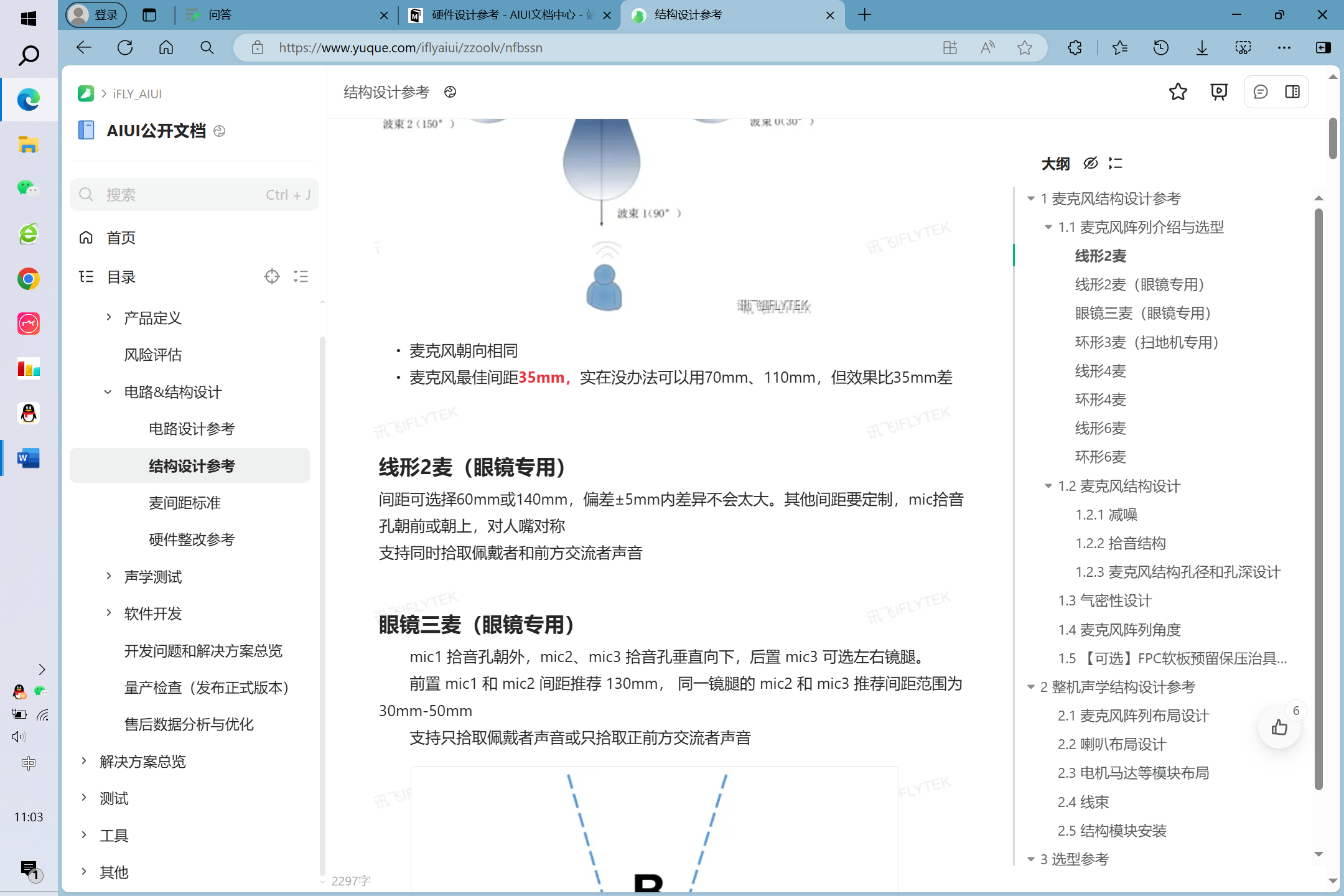1344x896 pixels.
Task: Click the thumbs-up like button
Action: [1279, 727]
